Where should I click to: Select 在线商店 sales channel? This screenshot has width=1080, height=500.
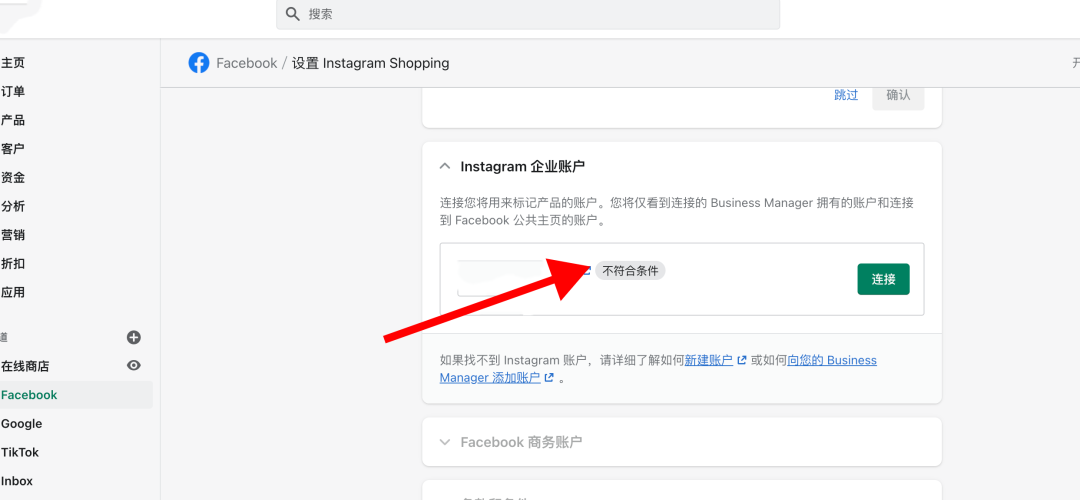[25, 366]
